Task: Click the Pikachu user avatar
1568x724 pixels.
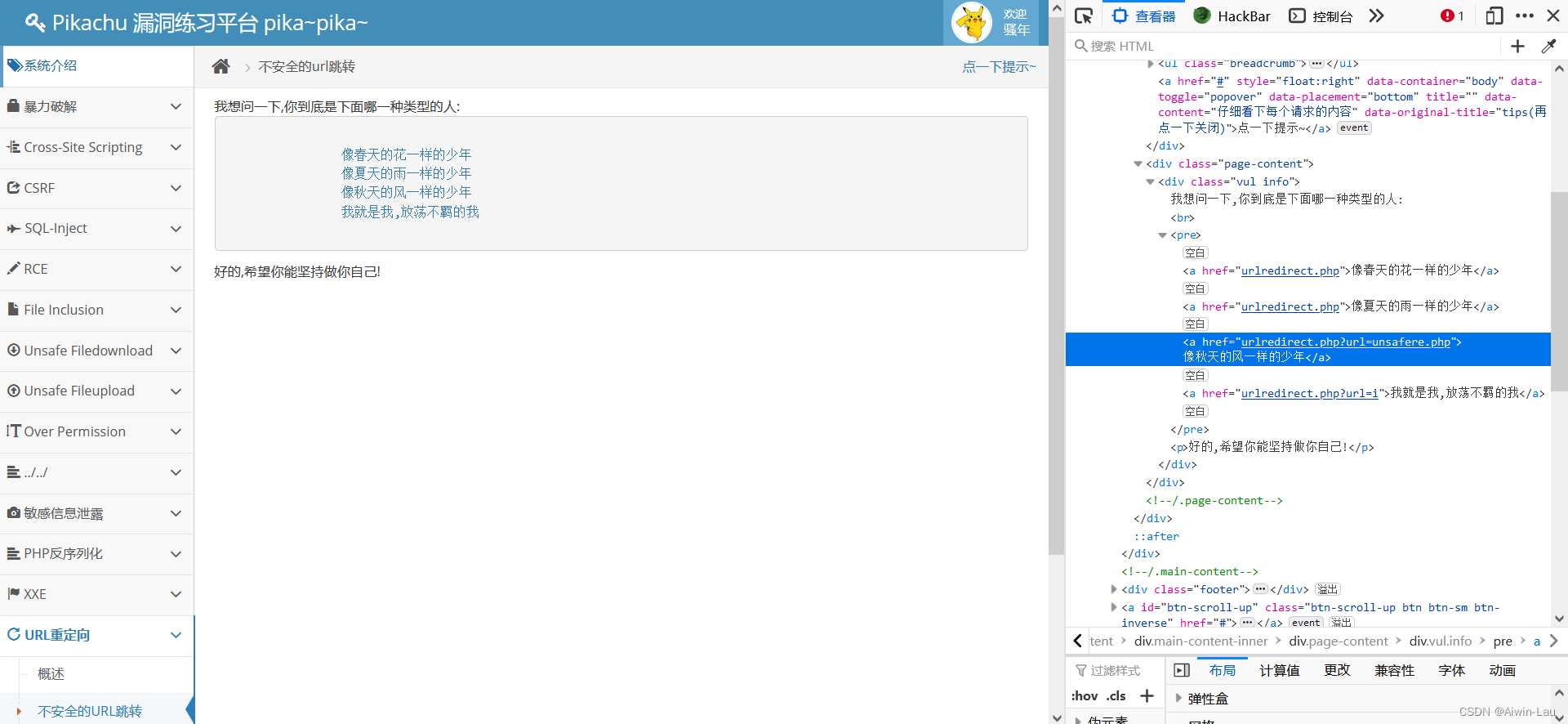Action: point(972,23)
